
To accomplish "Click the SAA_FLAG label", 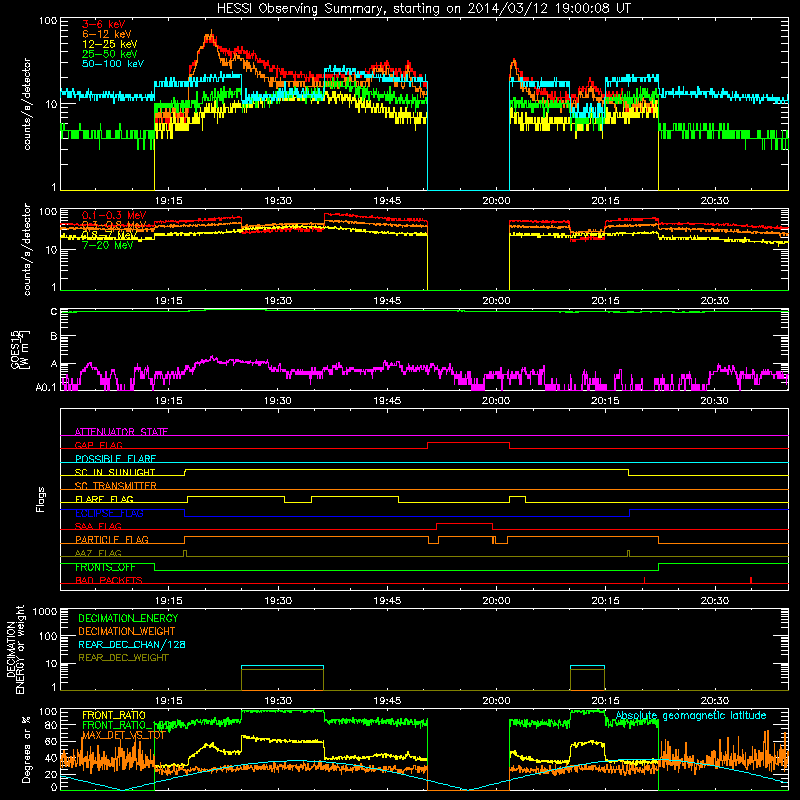I will tap(98, 526).
